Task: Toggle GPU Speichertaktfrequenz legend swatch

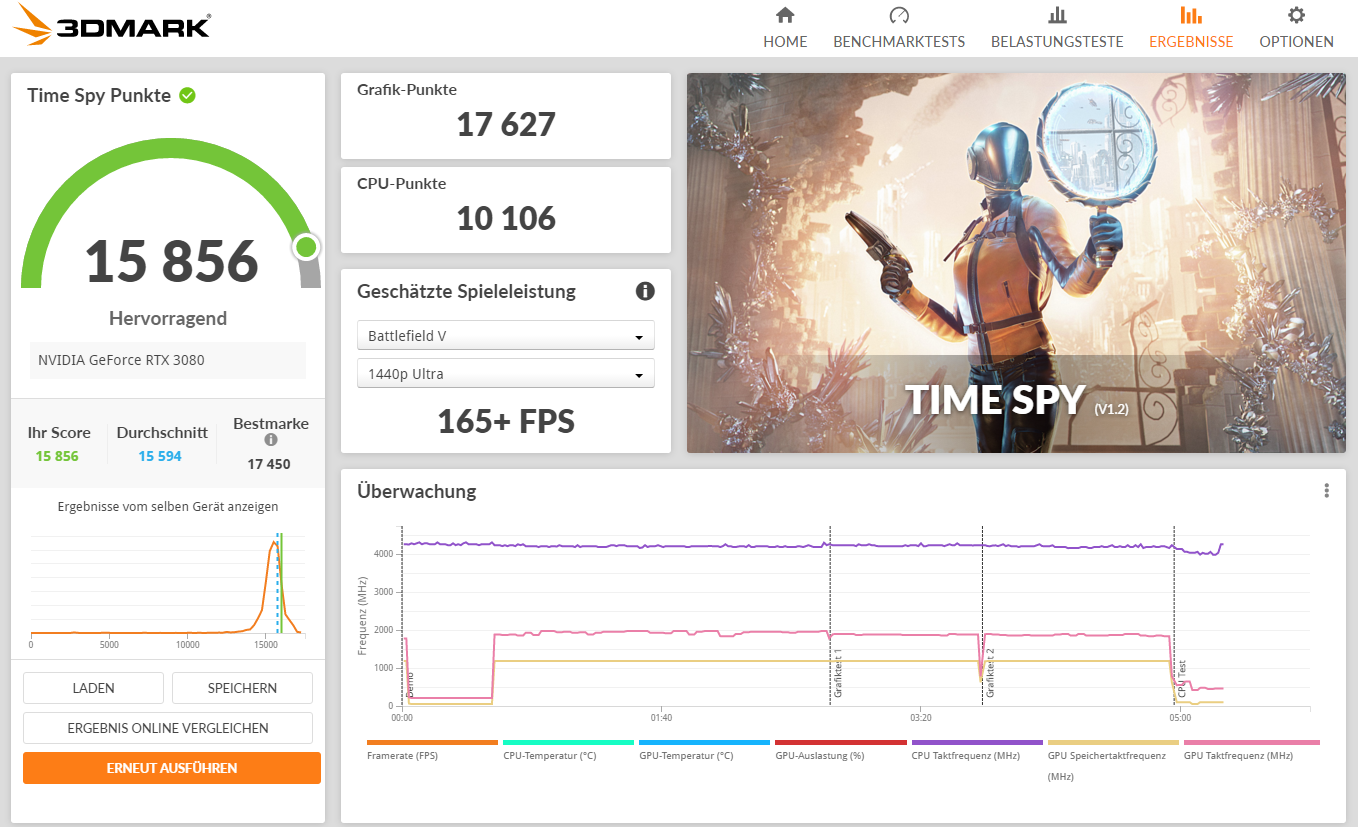Action: 1113,743
